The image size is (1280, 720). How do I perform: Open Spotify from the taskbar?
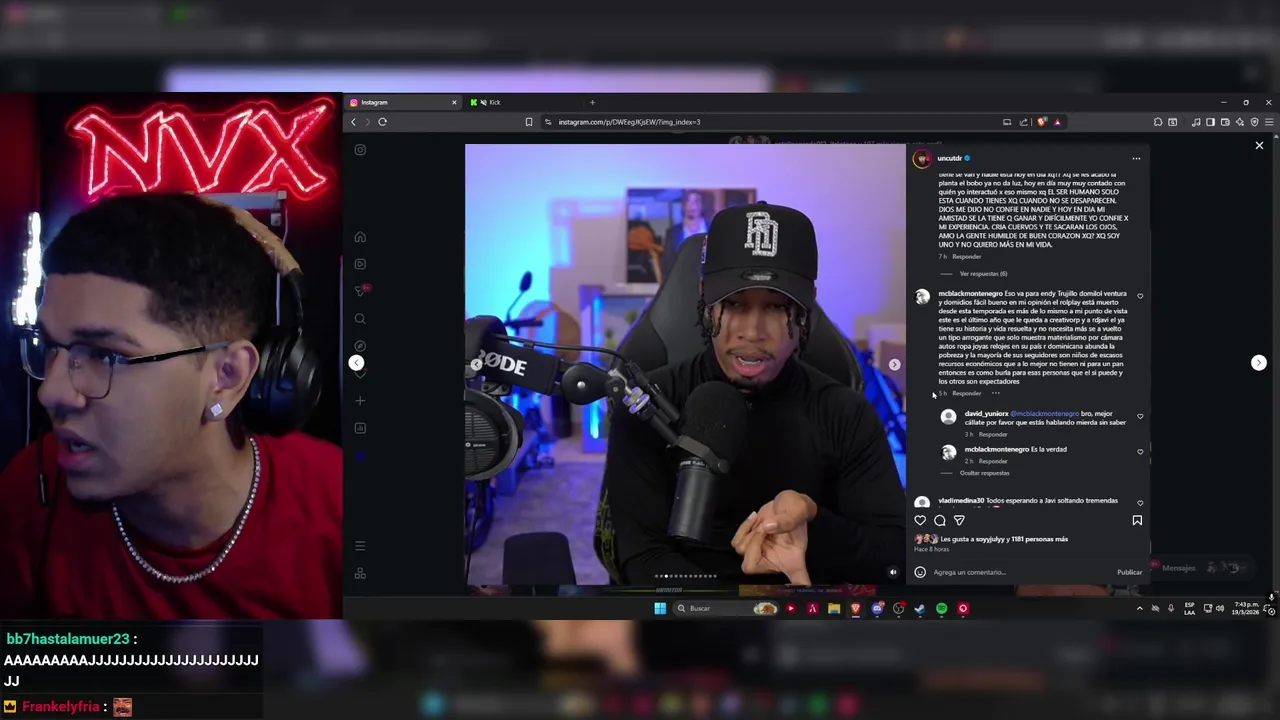pyautogui.click(x=941, y=608)
